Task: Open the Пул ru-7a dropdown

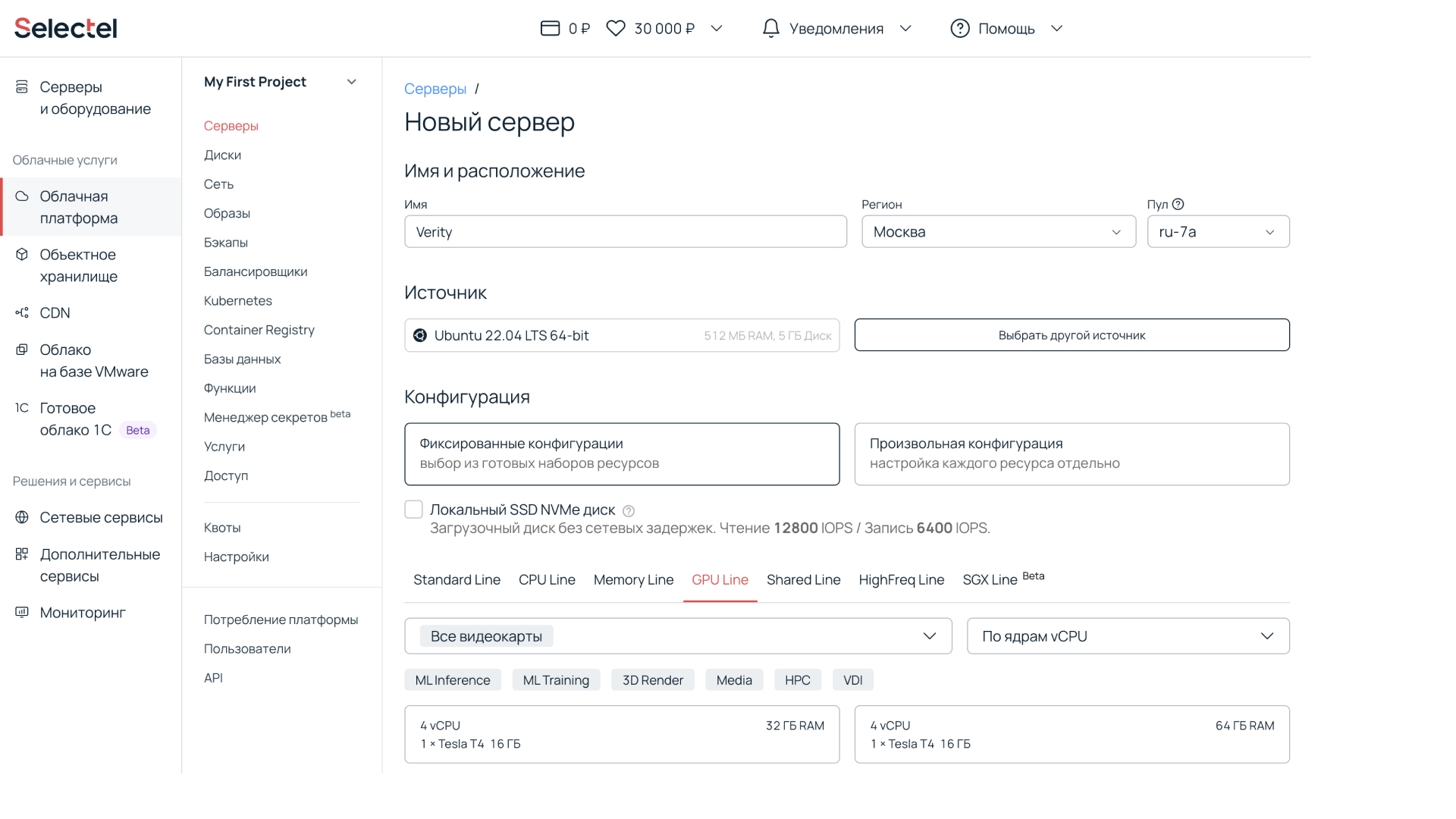Action: point(1218,231)
